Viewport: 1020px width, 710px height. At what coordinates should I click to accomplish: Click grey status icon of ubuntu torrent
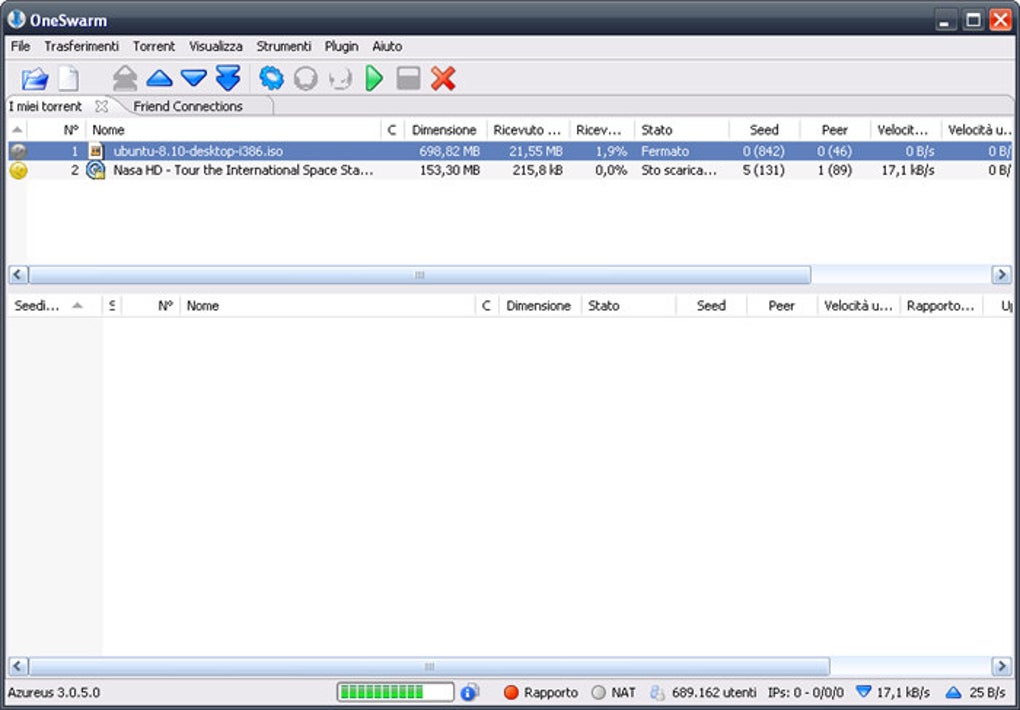(x=18, y=151)
